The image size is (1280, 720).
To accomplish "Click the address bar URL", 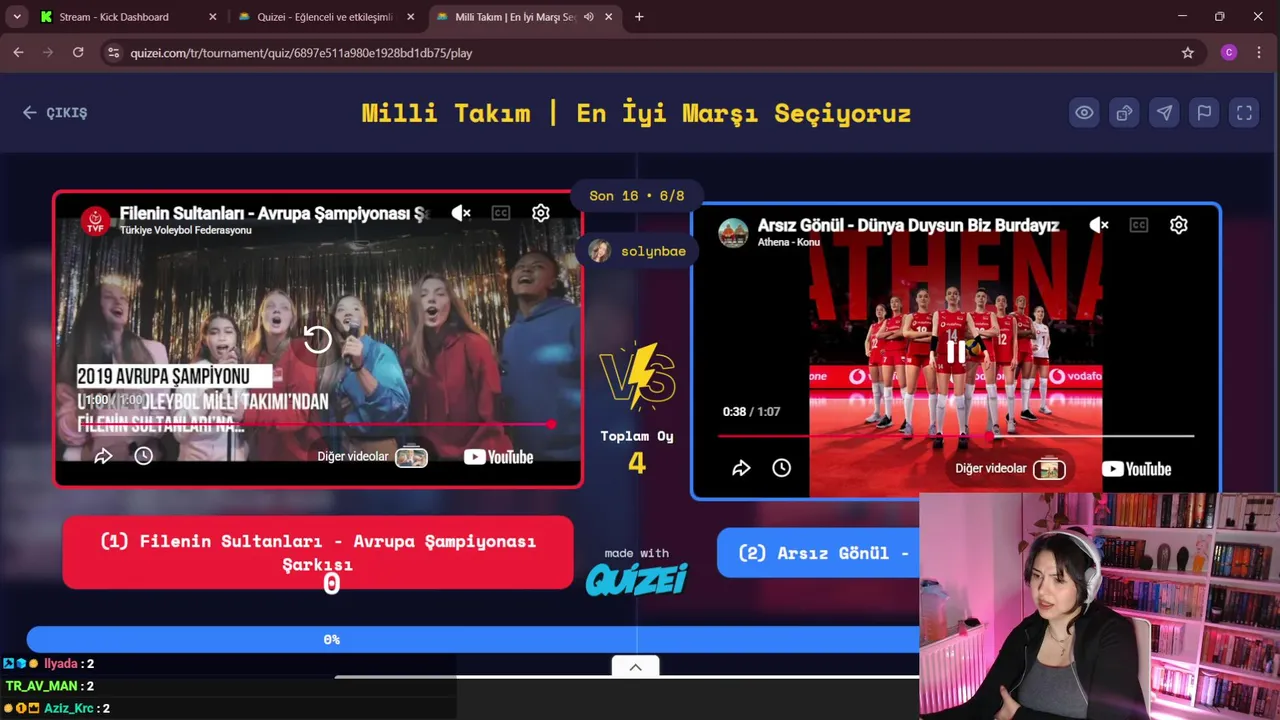I will (x=301, y=53).
